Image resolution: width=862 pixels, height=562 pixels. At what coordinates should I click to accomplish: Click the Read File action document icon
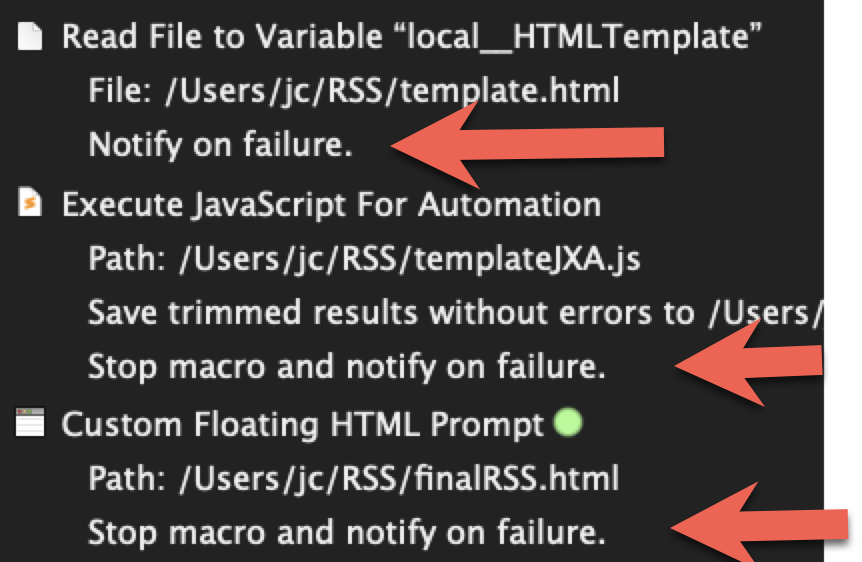[30, 38]
